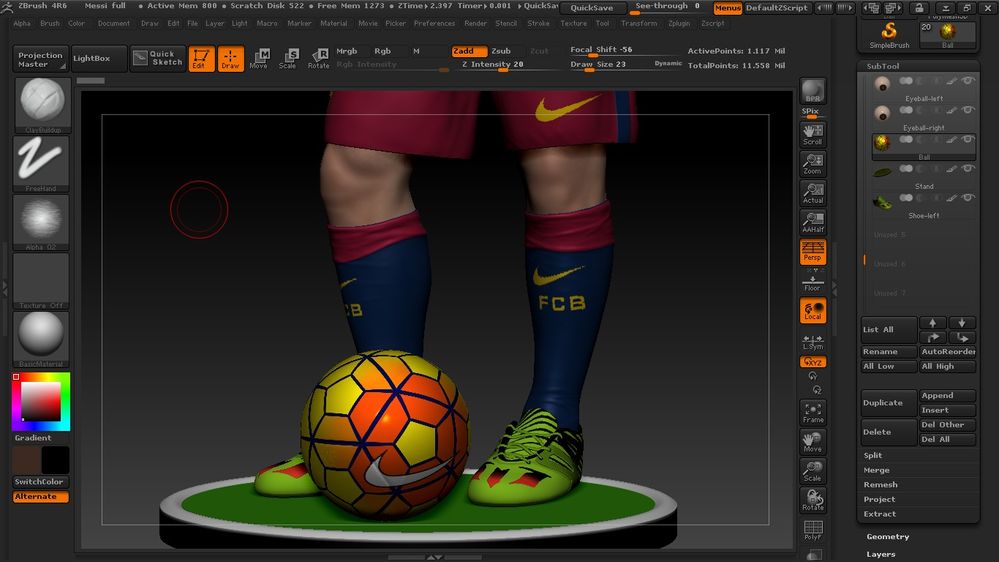
Task: Open Projection Master
Action: point(40,59)
